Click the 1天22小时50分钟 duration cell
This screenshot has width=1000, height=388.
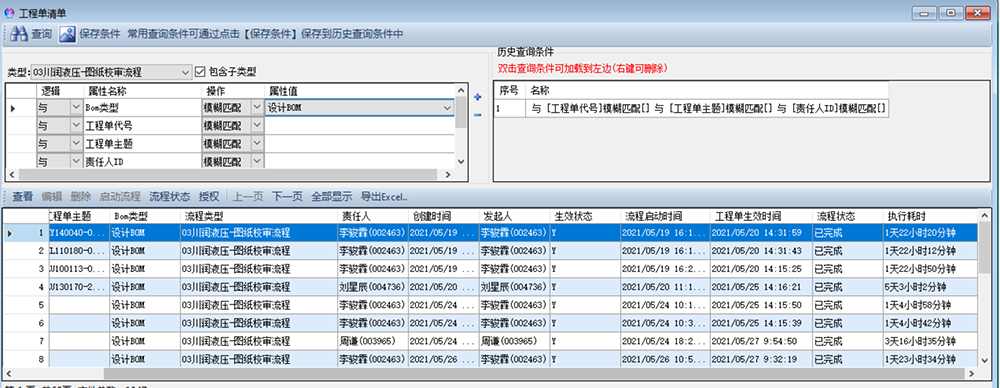(x=929, y=269)
